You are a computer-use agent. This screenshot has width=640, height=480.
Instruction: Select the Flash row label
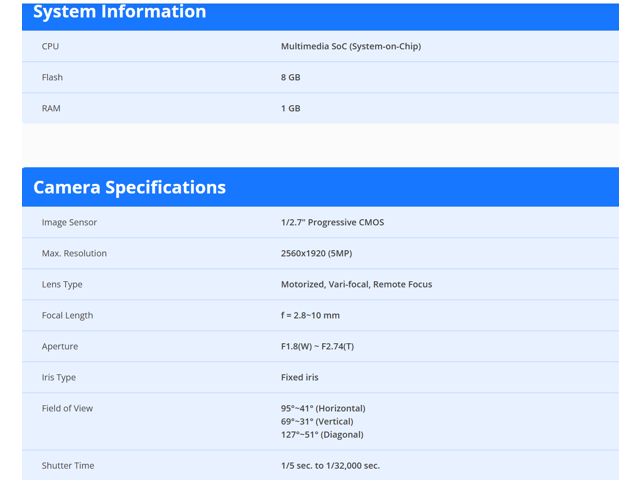pyautogui.click(x=52, y=77)
